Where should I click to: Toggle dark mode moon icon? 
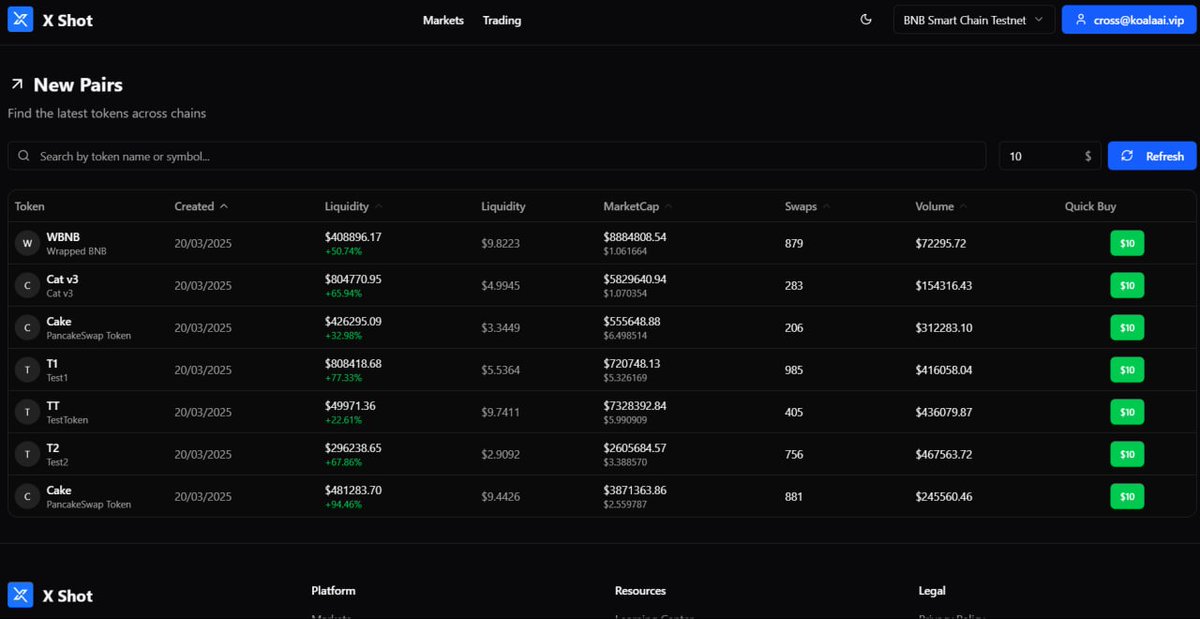(x=866, y=20)
